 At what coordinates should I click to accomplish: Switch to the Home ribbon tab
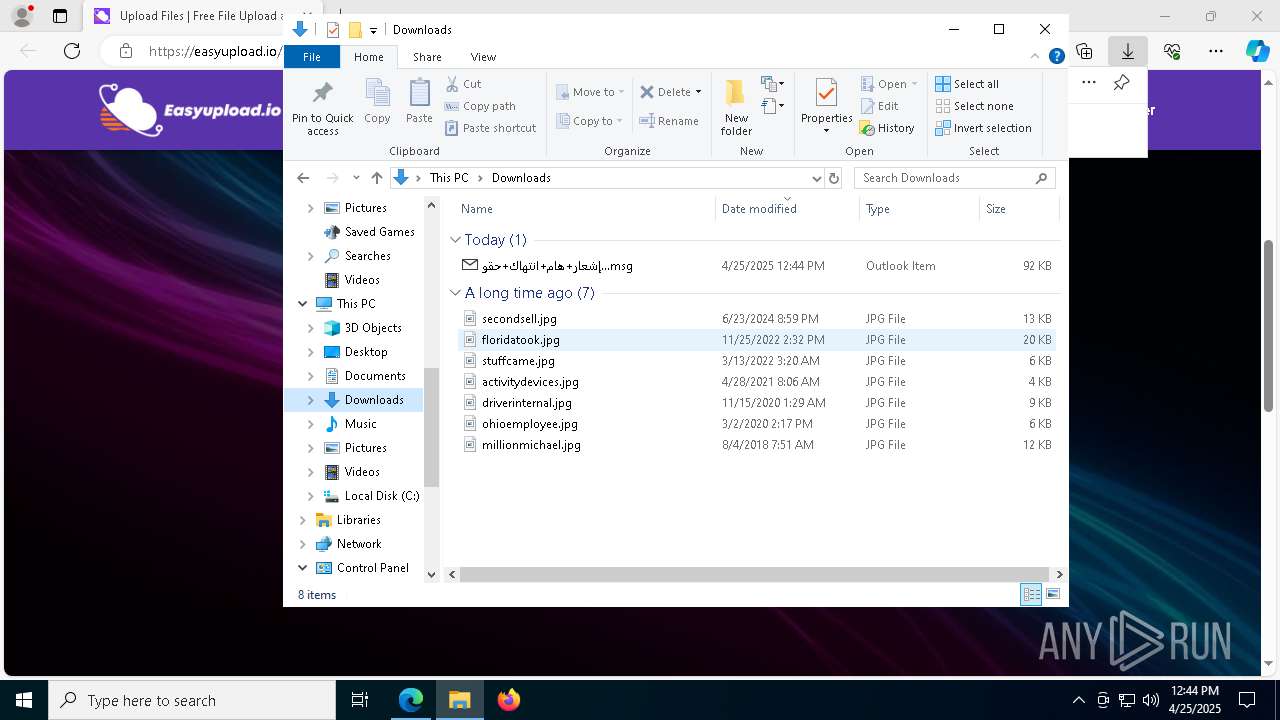pyautogui.click(x=368, y=57)
